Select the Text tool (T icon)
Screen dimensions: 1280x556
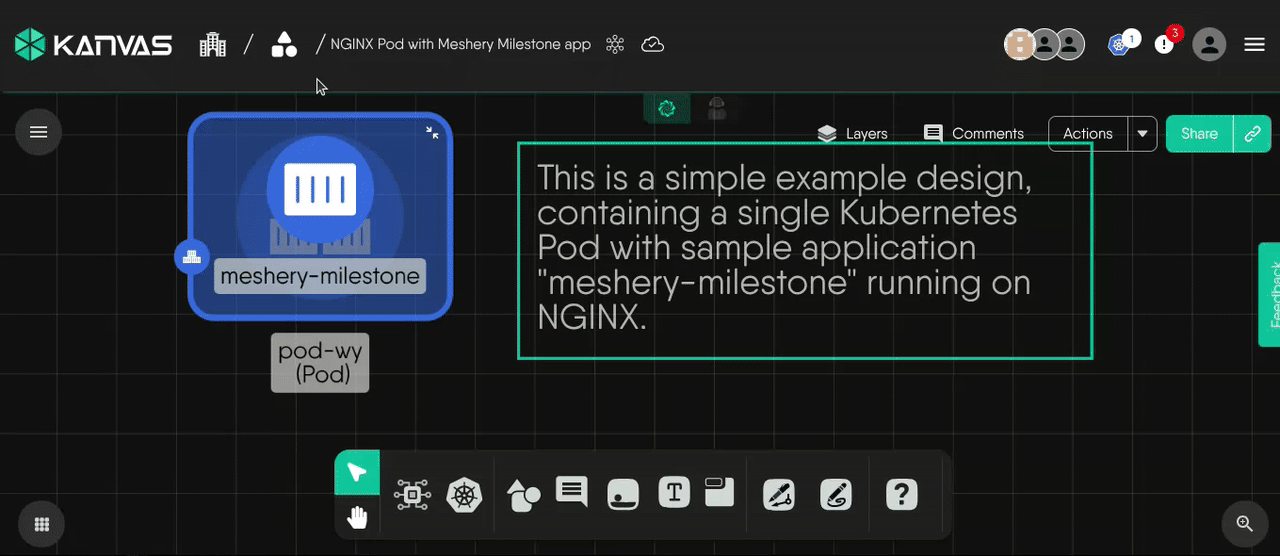tap(674, 492)
